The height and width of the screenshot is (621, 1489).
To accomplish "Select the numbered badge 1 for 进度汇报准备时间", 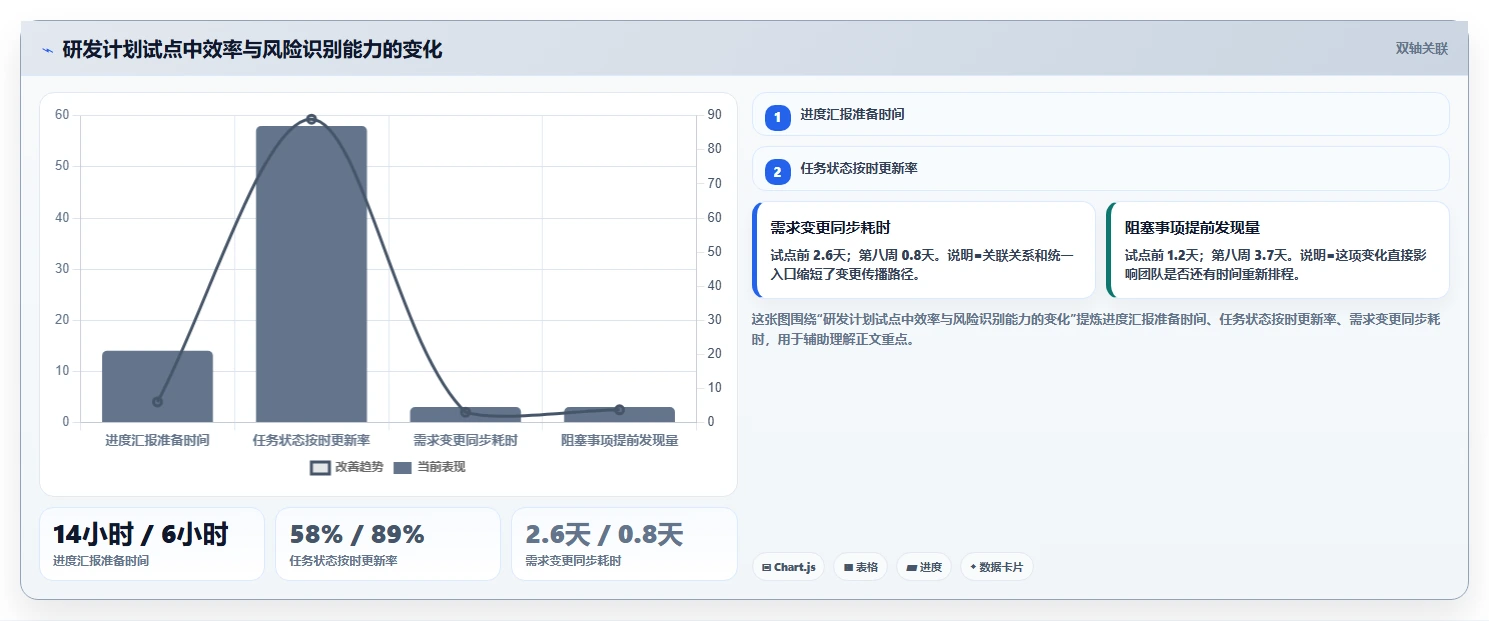I will [777, 117].
